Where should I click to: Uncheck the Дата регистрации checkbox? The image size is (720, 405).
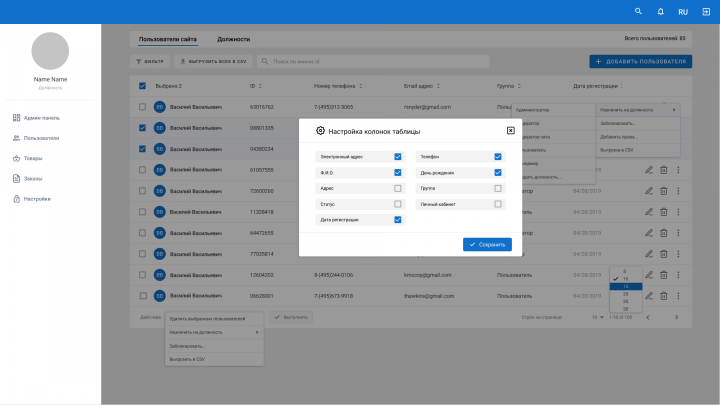click(398, 219)
